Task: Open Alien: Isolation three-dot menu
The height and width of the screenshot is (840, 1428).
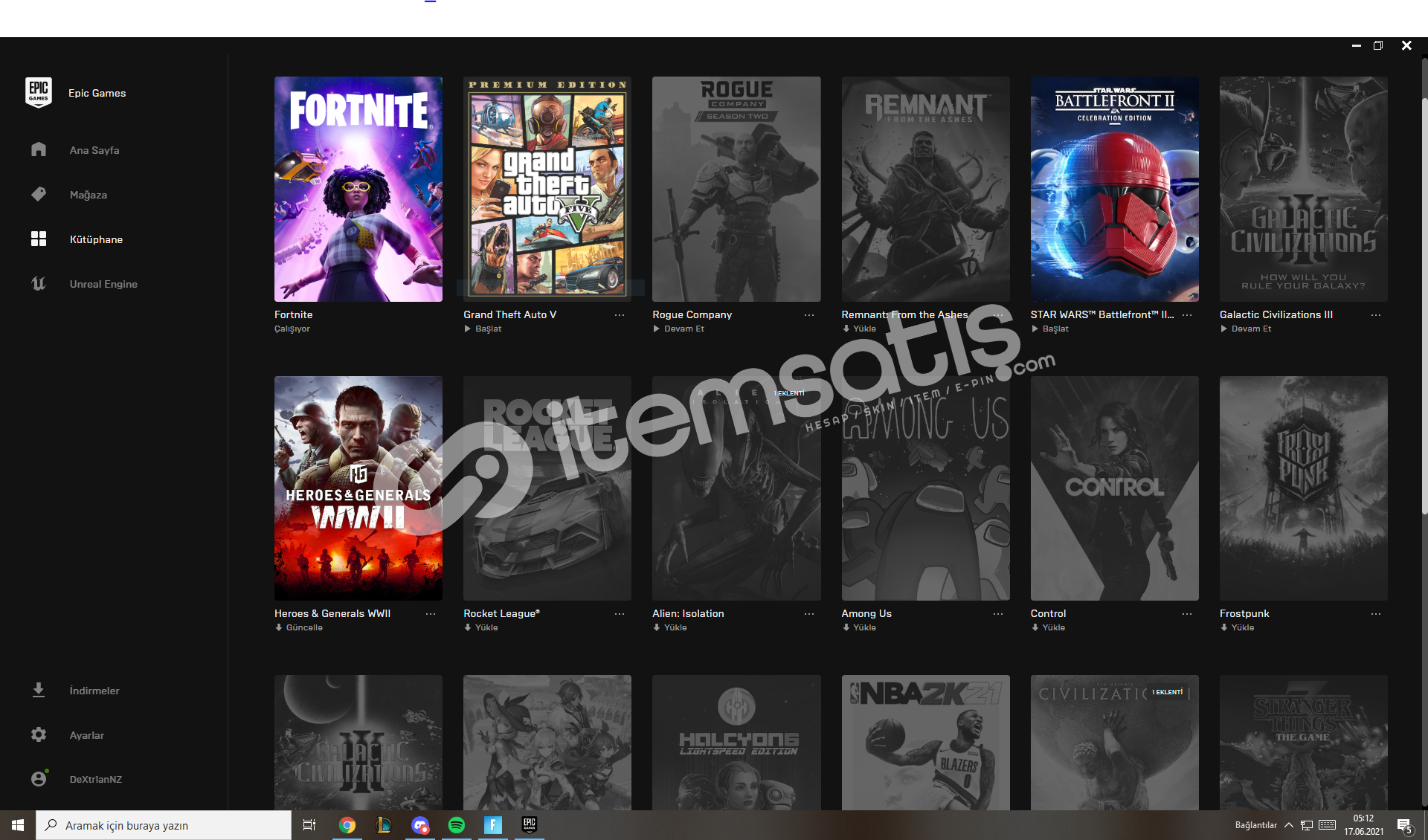Action: point(808,614)
